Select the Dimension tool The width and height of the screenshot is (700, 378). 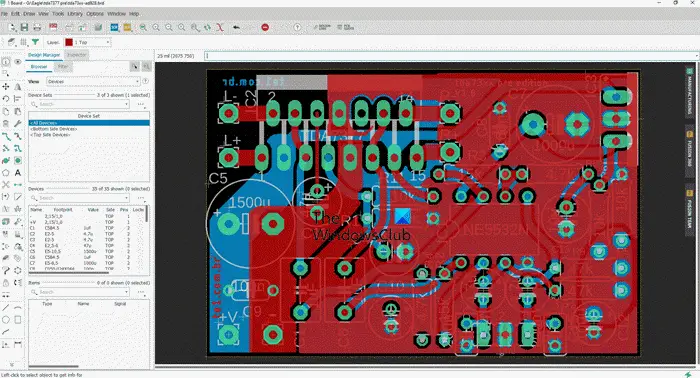(18, 345)
